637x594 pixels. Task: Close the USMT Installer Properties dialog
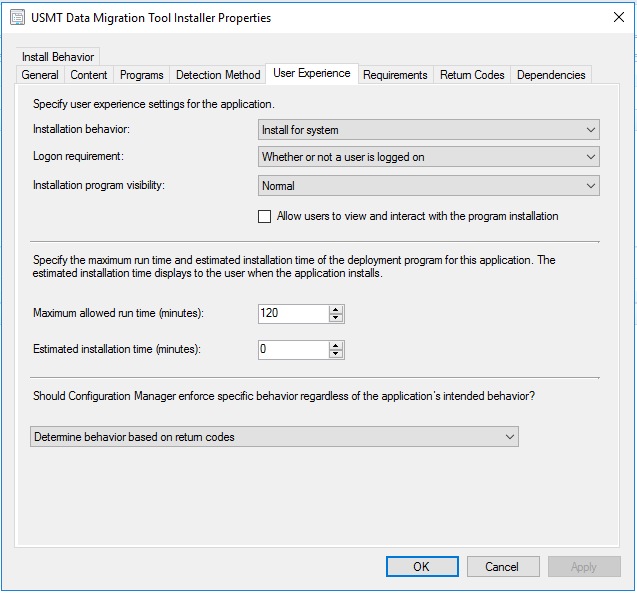click(x=619, y=17)
